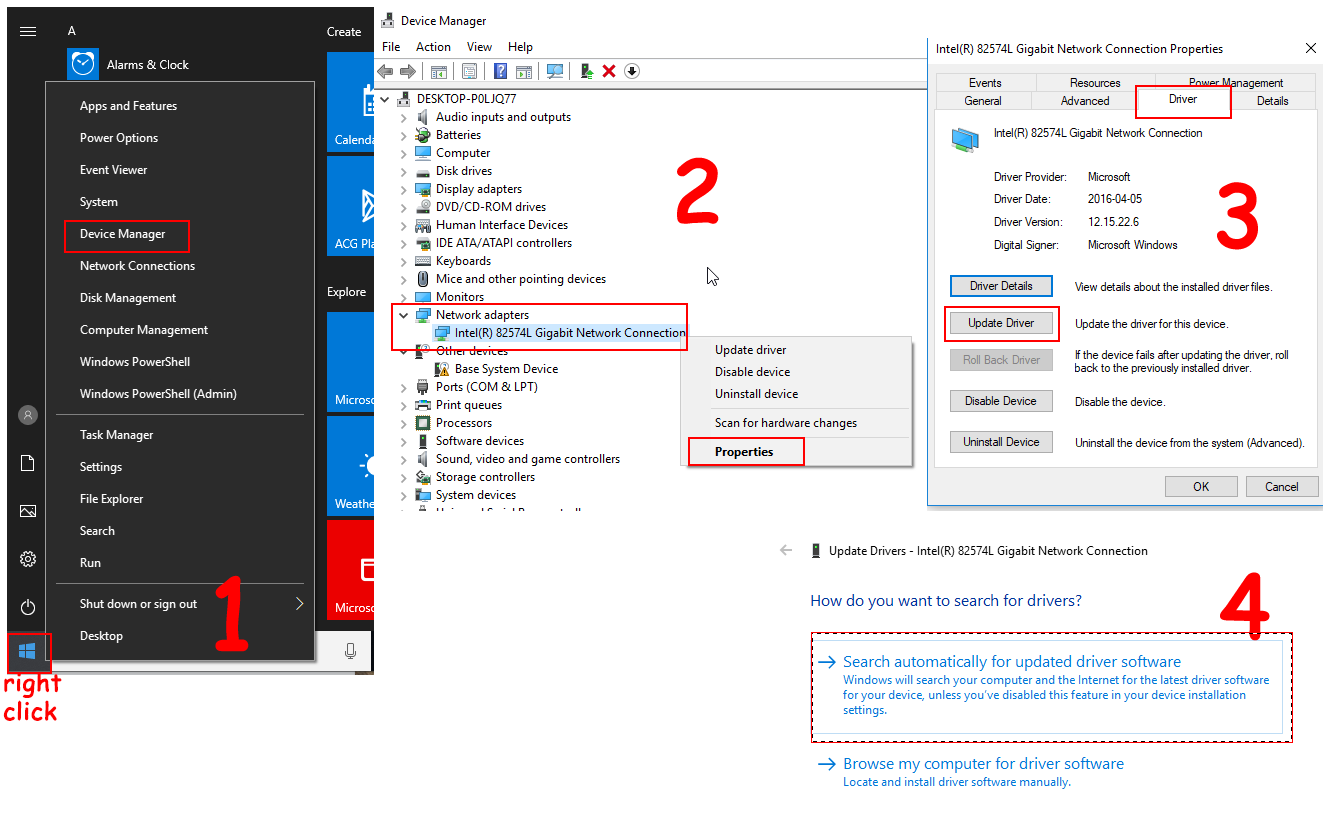Click the Back arrow in Device Manager toolbar
The width and height of the screenshot is (1323, 817).
(x=385, y=71)
